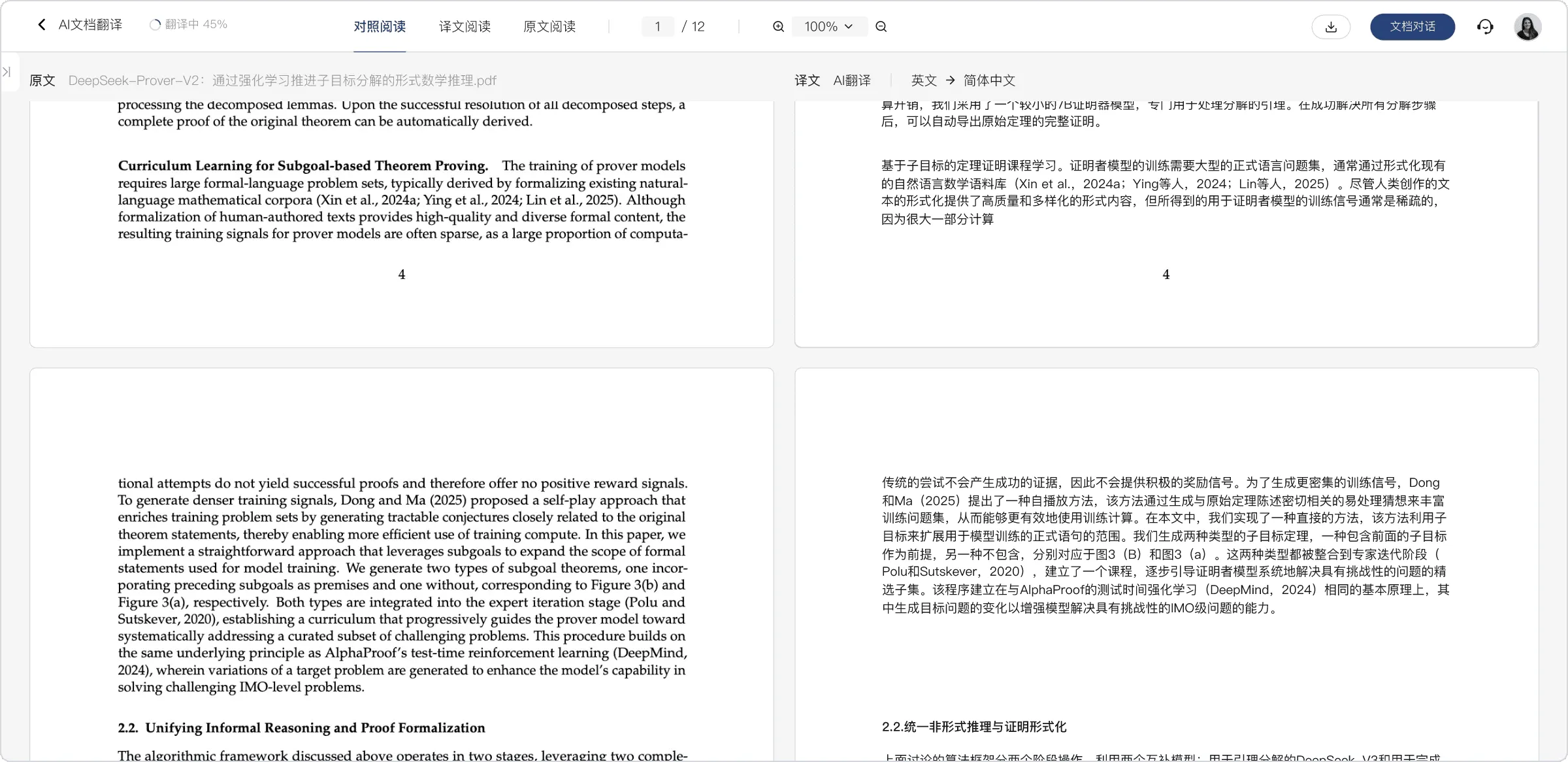Click the 文档对话 button
The image size is (1568, 762).
[1413, 27]
